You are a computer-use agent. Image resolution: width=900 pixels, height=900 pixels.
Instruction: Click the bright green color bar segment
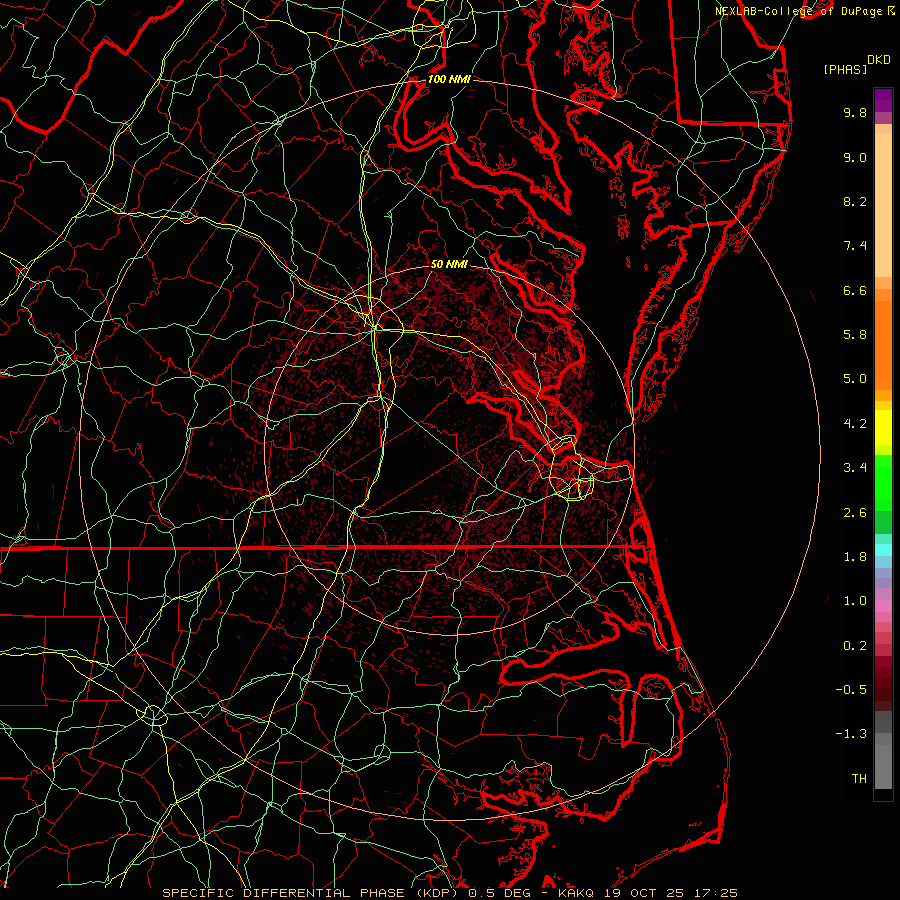pos(883,483)
